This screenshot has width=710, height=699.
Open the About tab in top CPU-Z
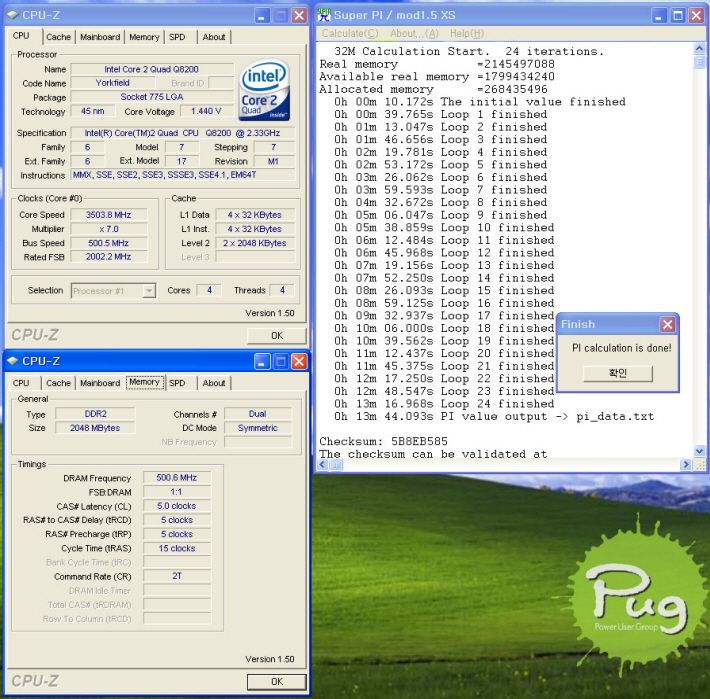pyautogui.click(x=214, y=37)
